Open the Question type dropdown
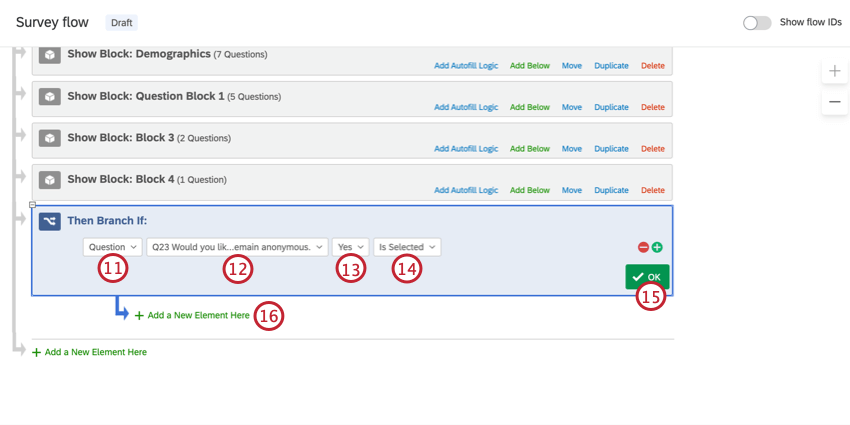The image size is (850, 425). point(113,247)
